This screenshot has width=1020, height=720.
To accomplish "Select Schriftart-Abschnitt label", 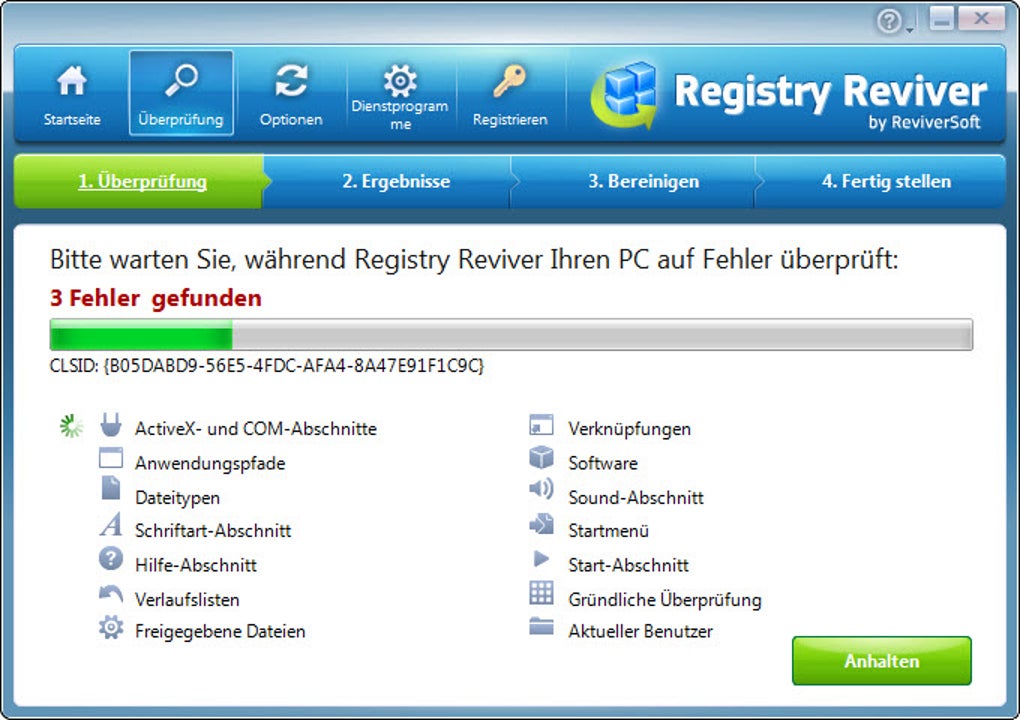I will (213, 531).
